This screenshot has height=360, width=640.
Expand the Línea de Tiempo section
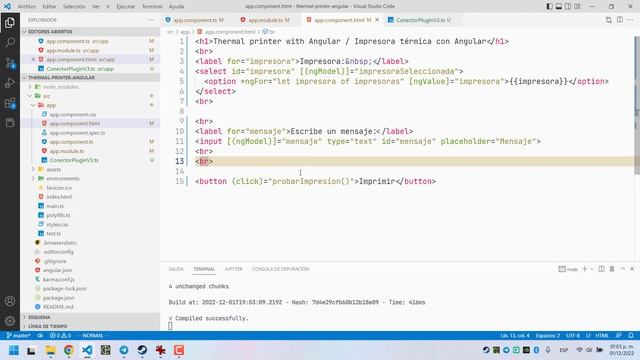pos(91,326)
